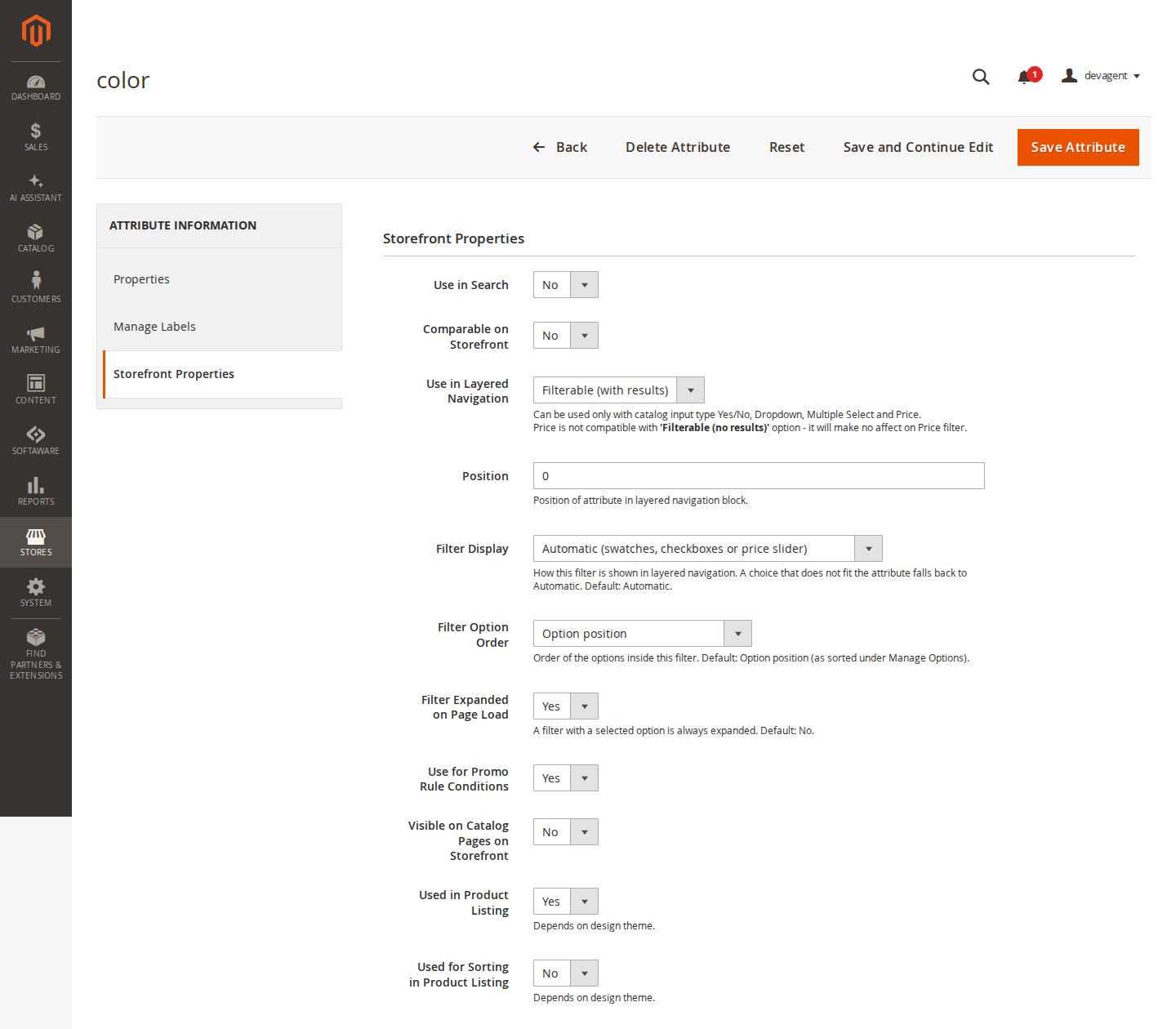Click the Reset button
The width and height of the screenshot is (1176, 1029).
click(787, 147)
